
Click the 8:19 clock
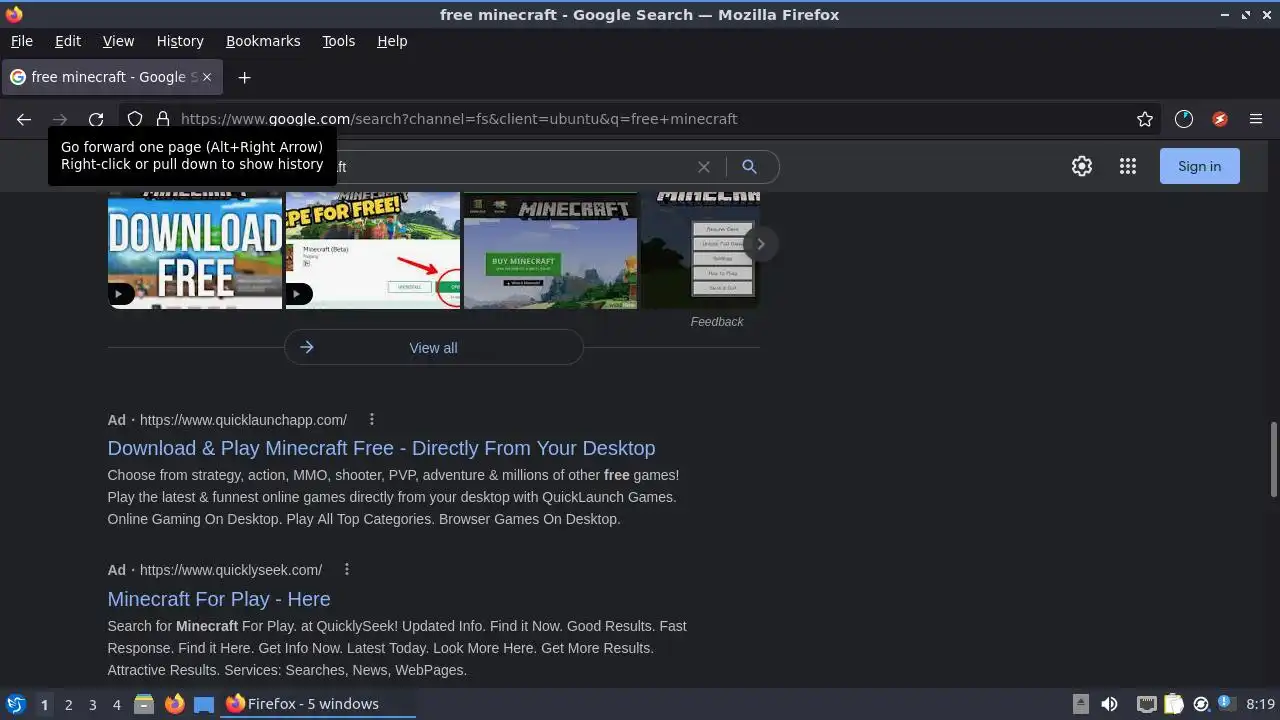1260,704
